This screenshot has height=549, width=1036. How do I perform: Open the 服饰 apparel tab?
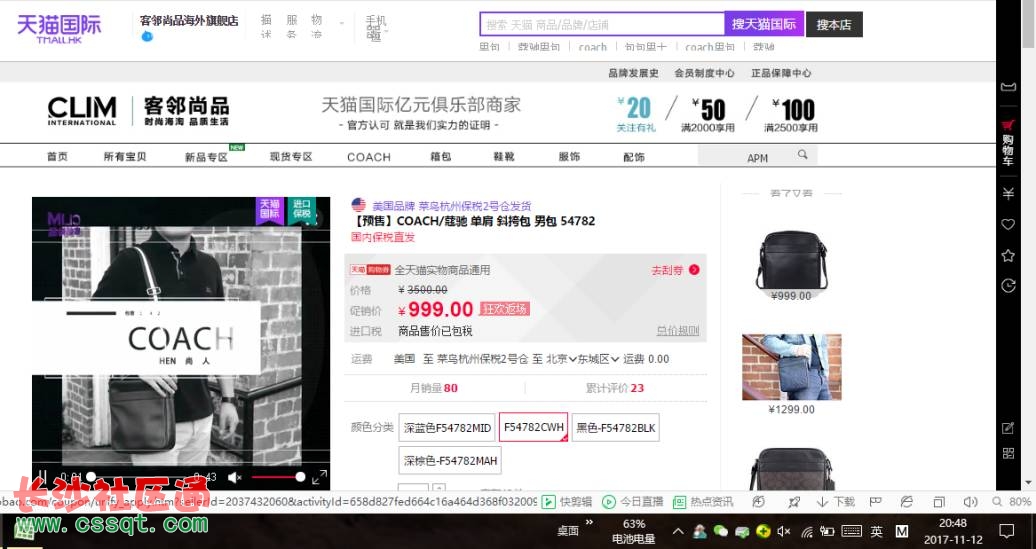tap(570, 157)
